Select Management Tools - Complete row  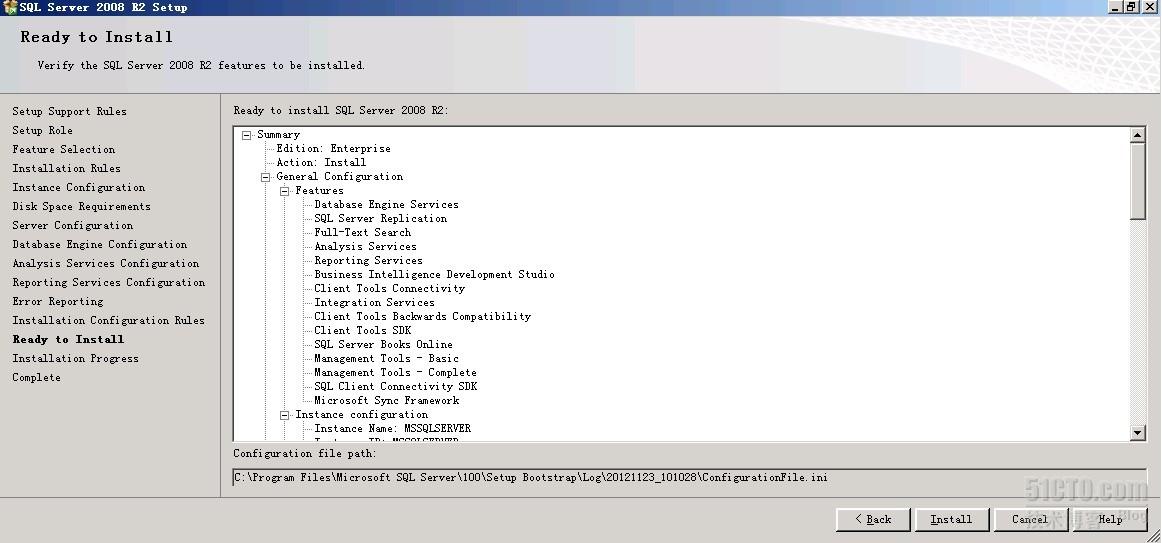click(395, 373)
